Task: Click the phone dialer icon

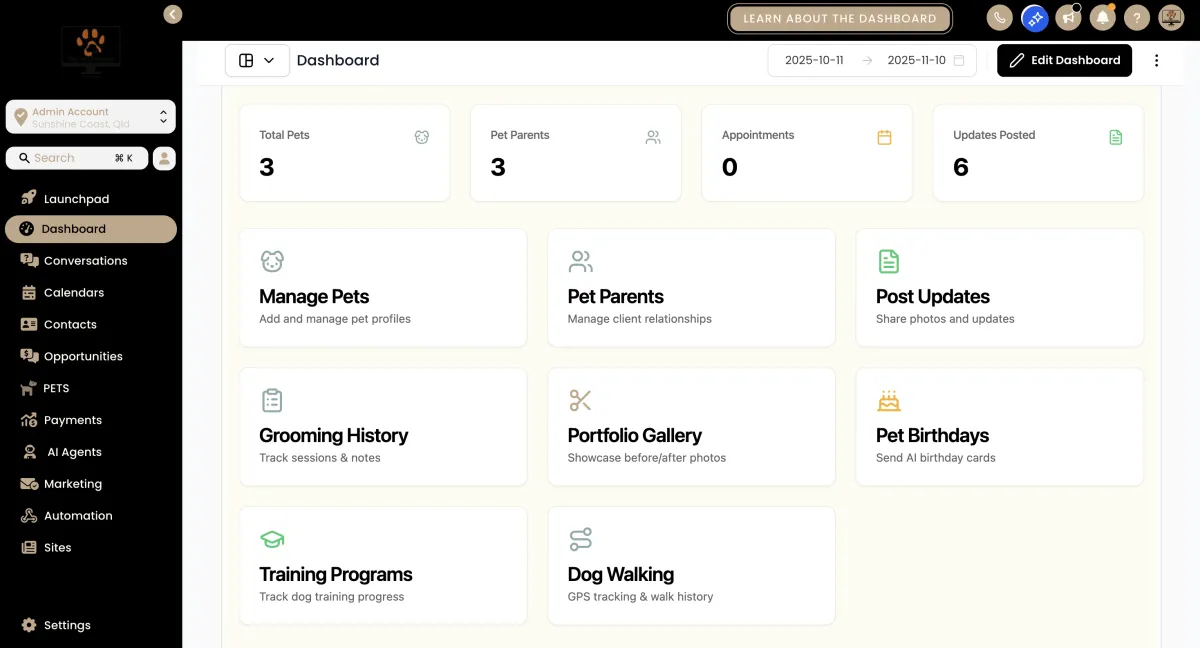Action: tap(999, 18)
